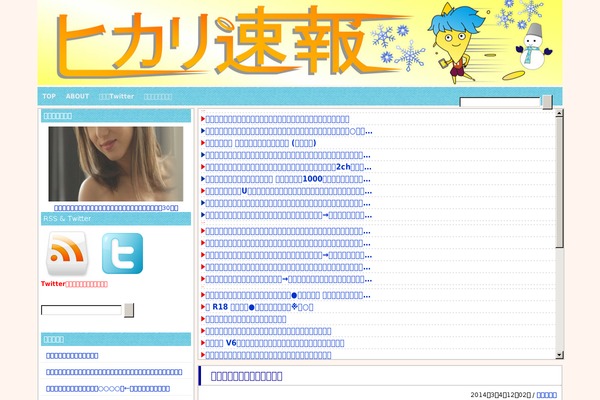Focus the search field in navigation bar
Screen dimensions: 600x400
(500, 102)
